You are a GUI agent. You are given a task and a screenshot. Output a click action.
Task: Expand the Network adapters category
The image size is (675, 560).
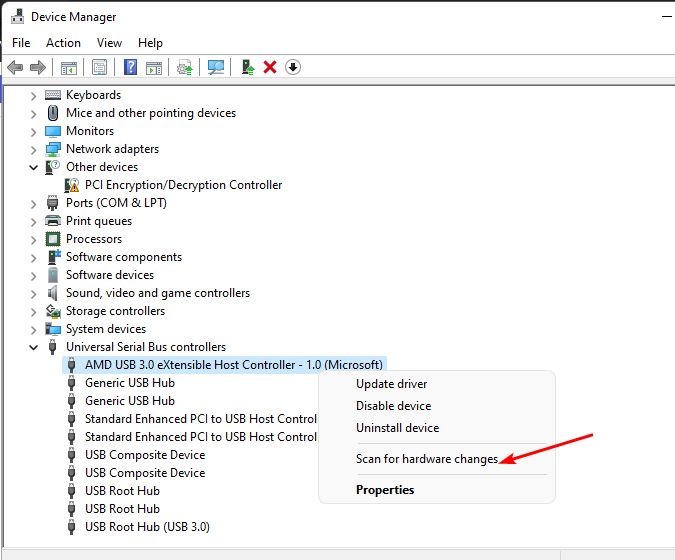pos(34,150)
